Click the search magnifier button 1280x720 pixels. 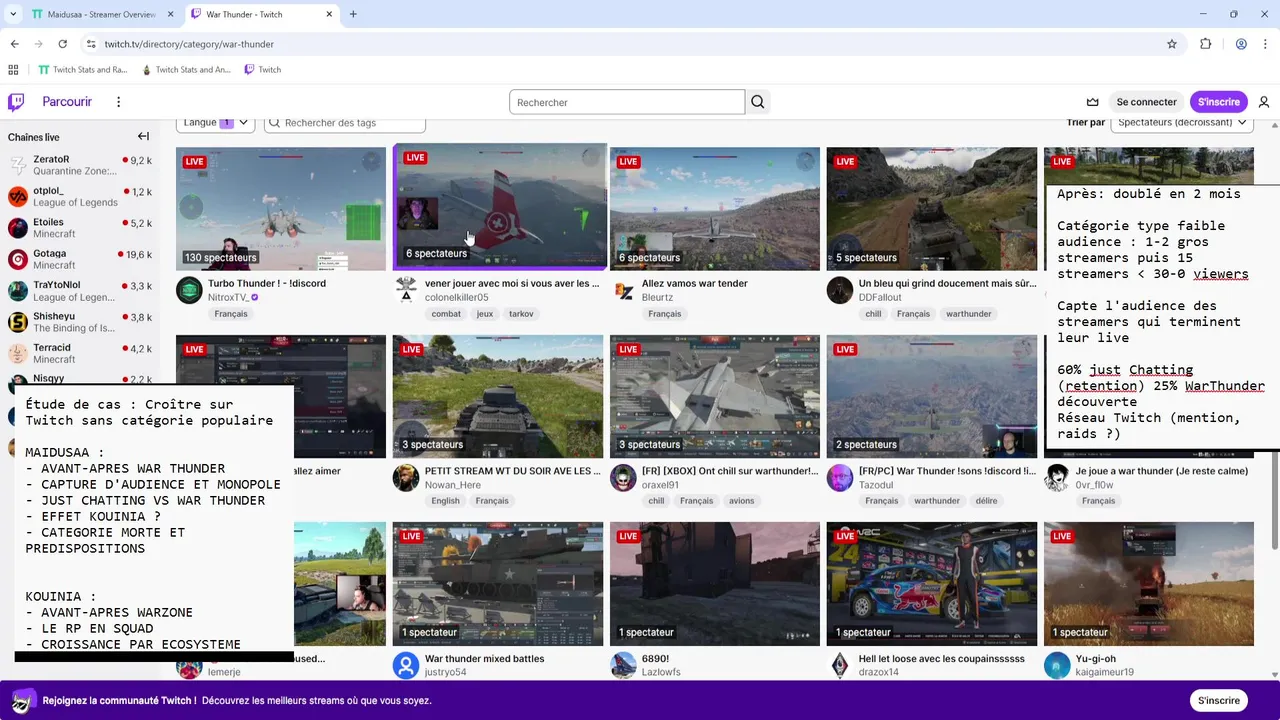758,102
